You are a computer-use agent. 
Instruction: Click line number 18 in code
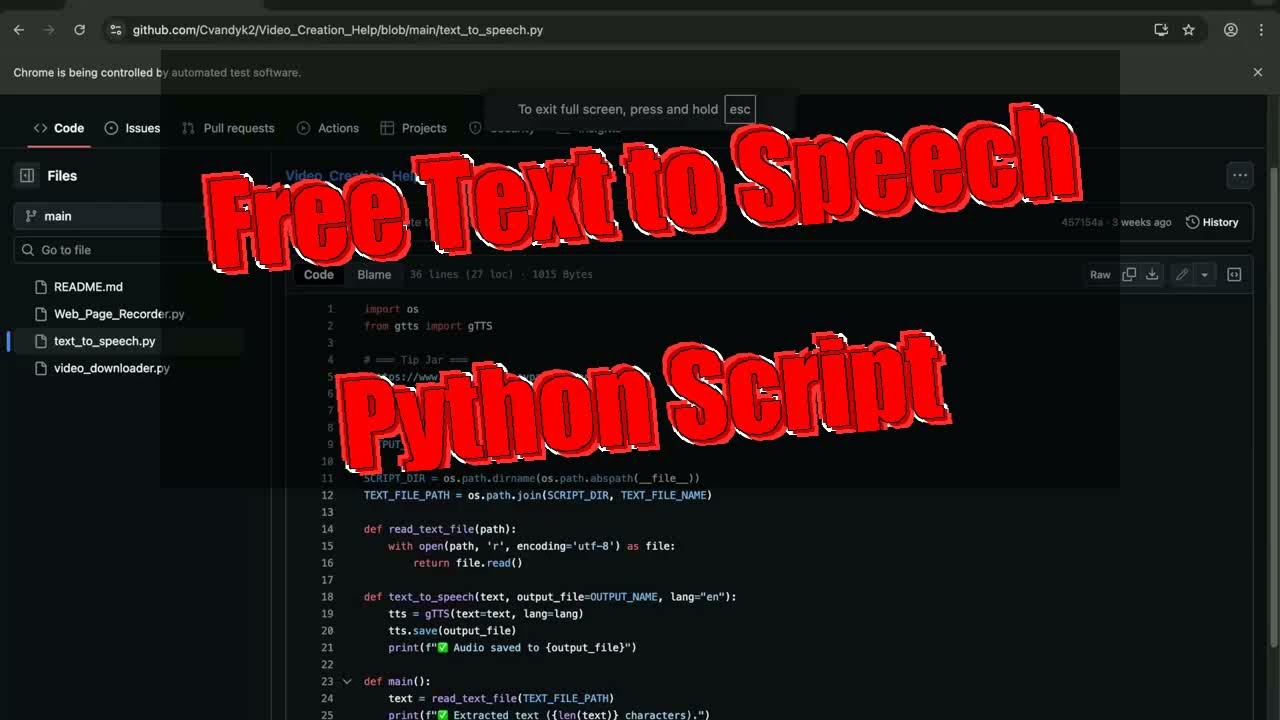[327, 597]
